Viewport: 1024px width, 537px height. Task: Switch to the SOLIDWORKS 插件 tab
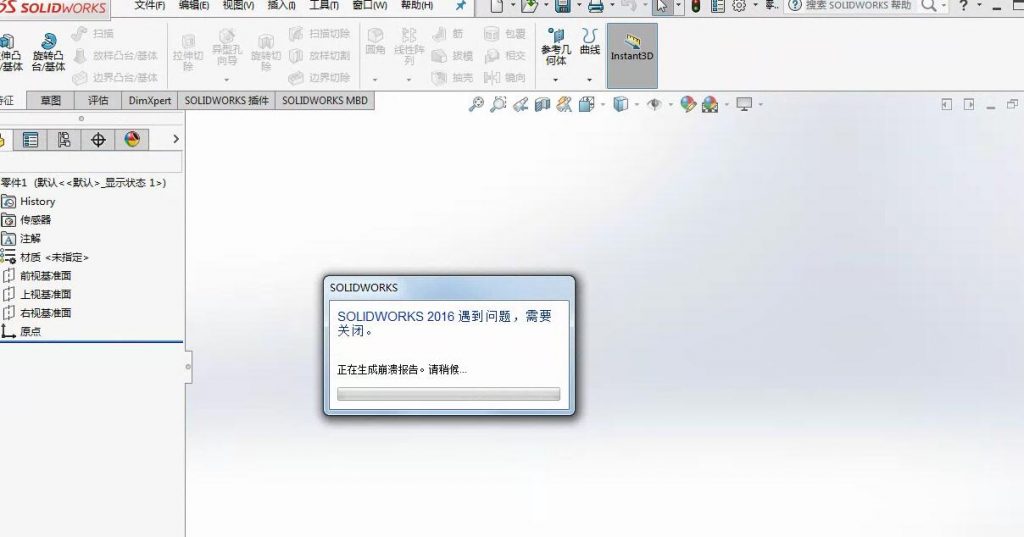point(227,101)
